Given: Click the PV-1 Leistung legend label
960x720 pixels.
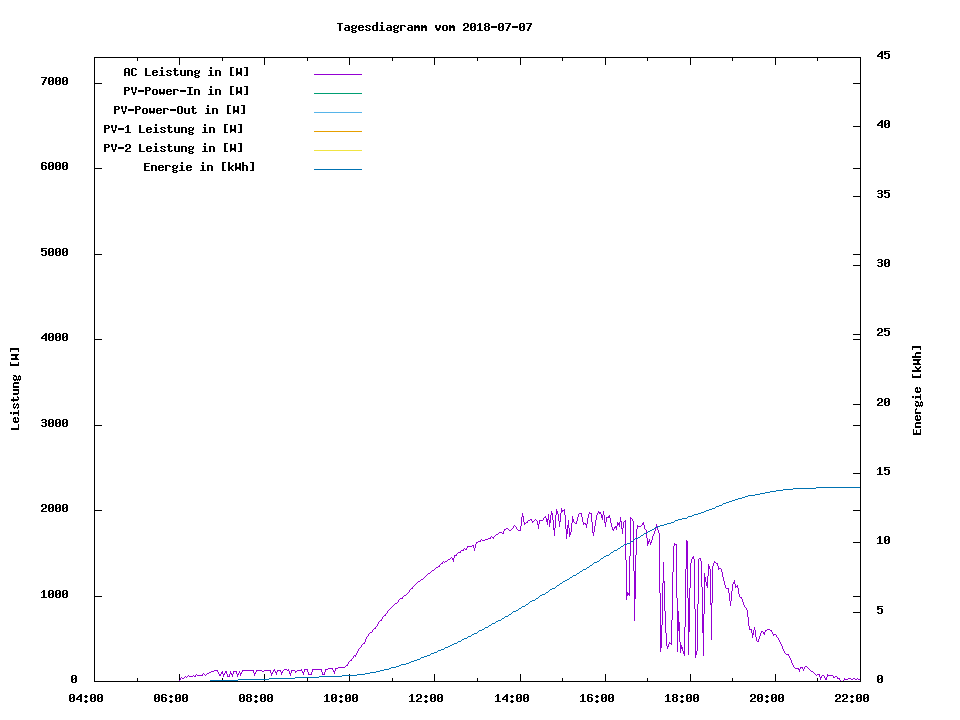Looking at the screenshot, I should [173, 129].
